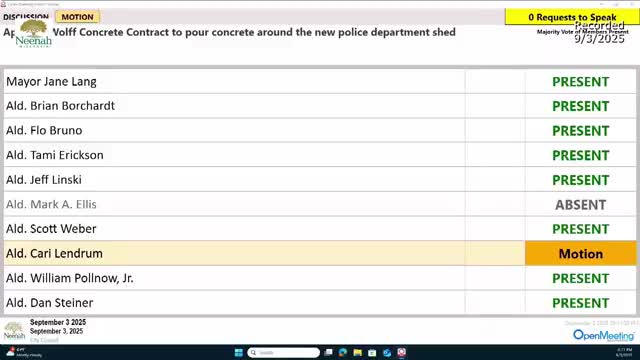Click the Neenah tree logo in the header
This screenshot has height=360, width=640.
tap(33, 33)
